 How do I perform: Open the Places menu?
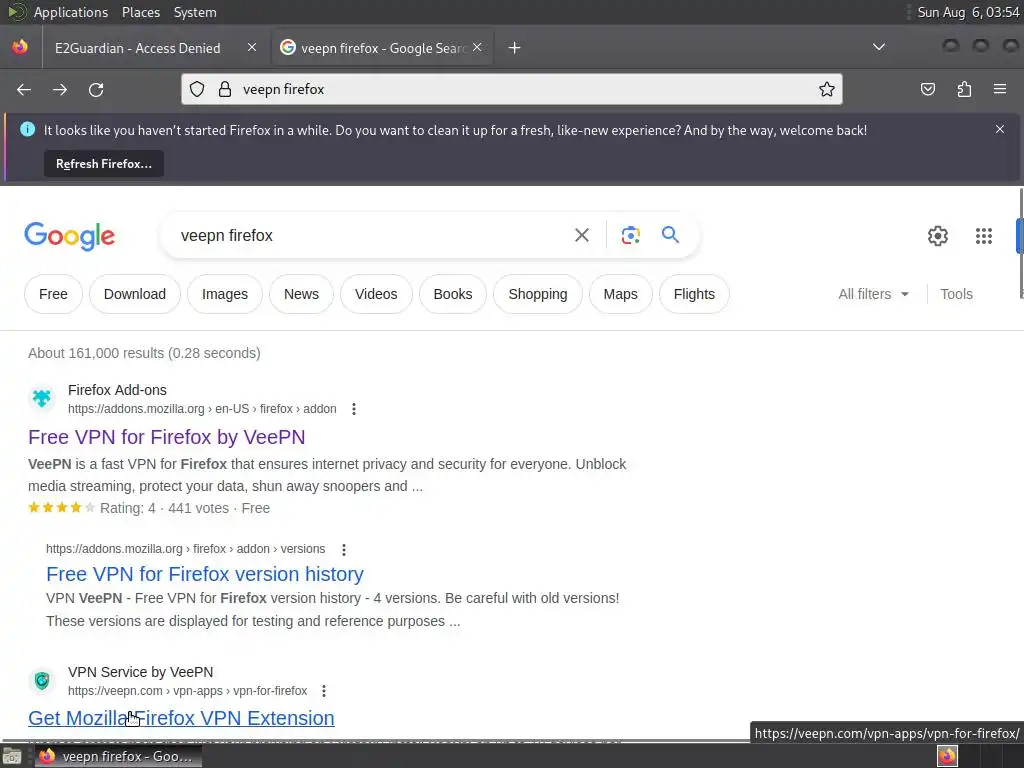pyautogui.click(x=140, y=12)
